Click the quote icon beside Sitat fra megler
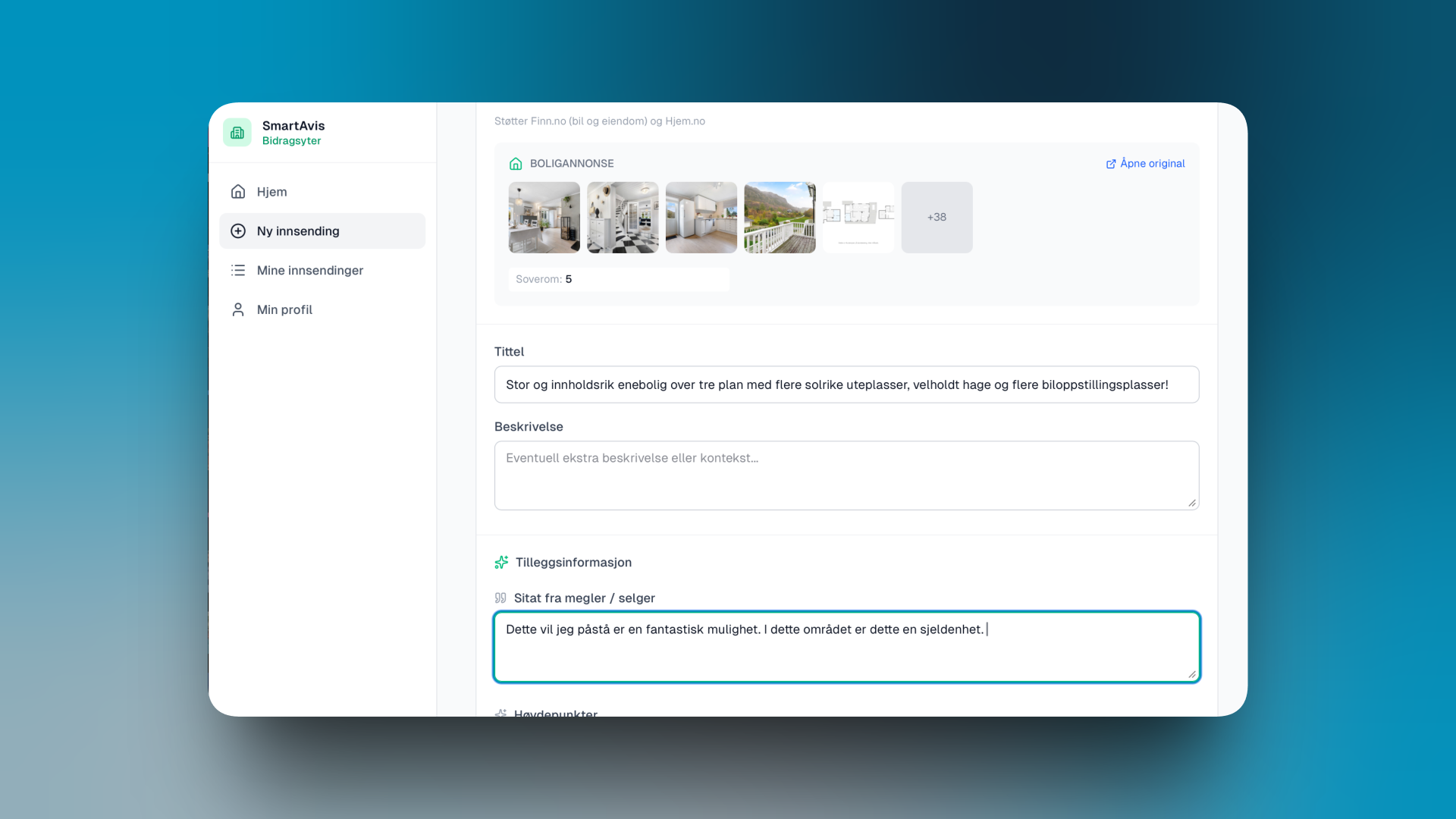Image resolution: width=1456 pixels, height=819 pixels. coord(500,598)
